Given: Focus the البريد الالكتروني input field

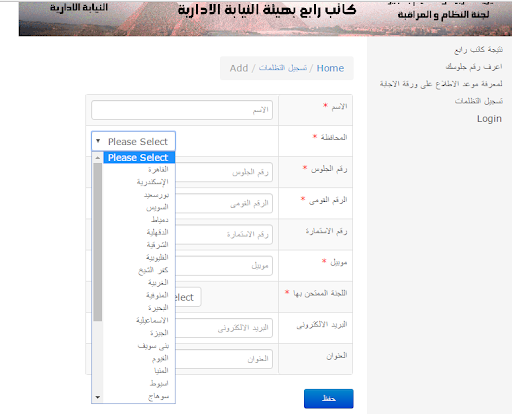Looking at the screenshot, I should tap(224, 328).
